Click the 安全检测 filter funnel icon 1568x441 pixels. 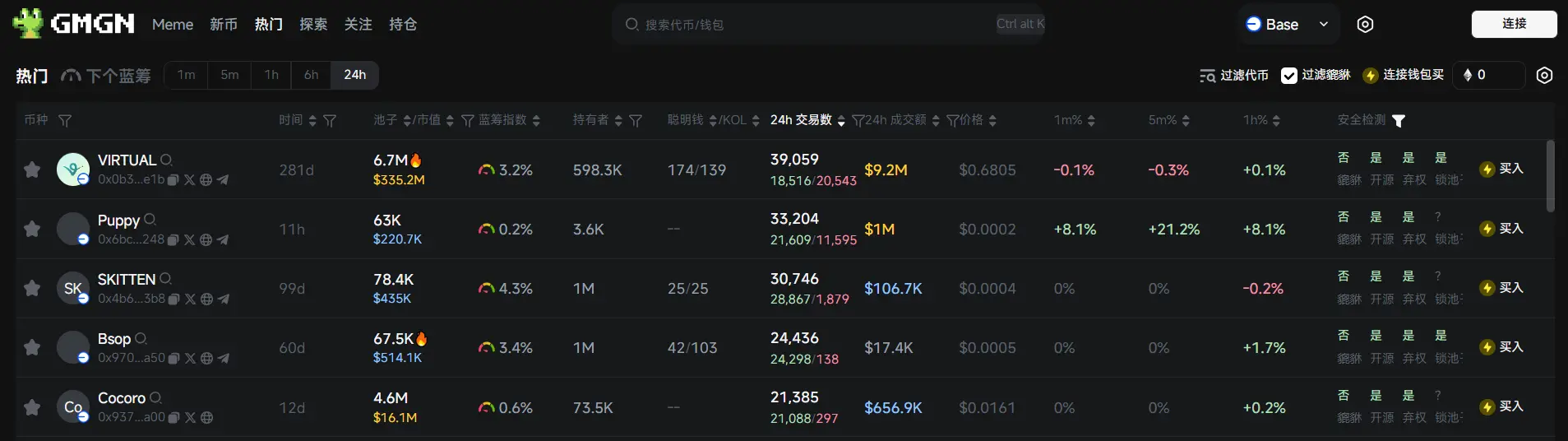tap(1399, 120)
